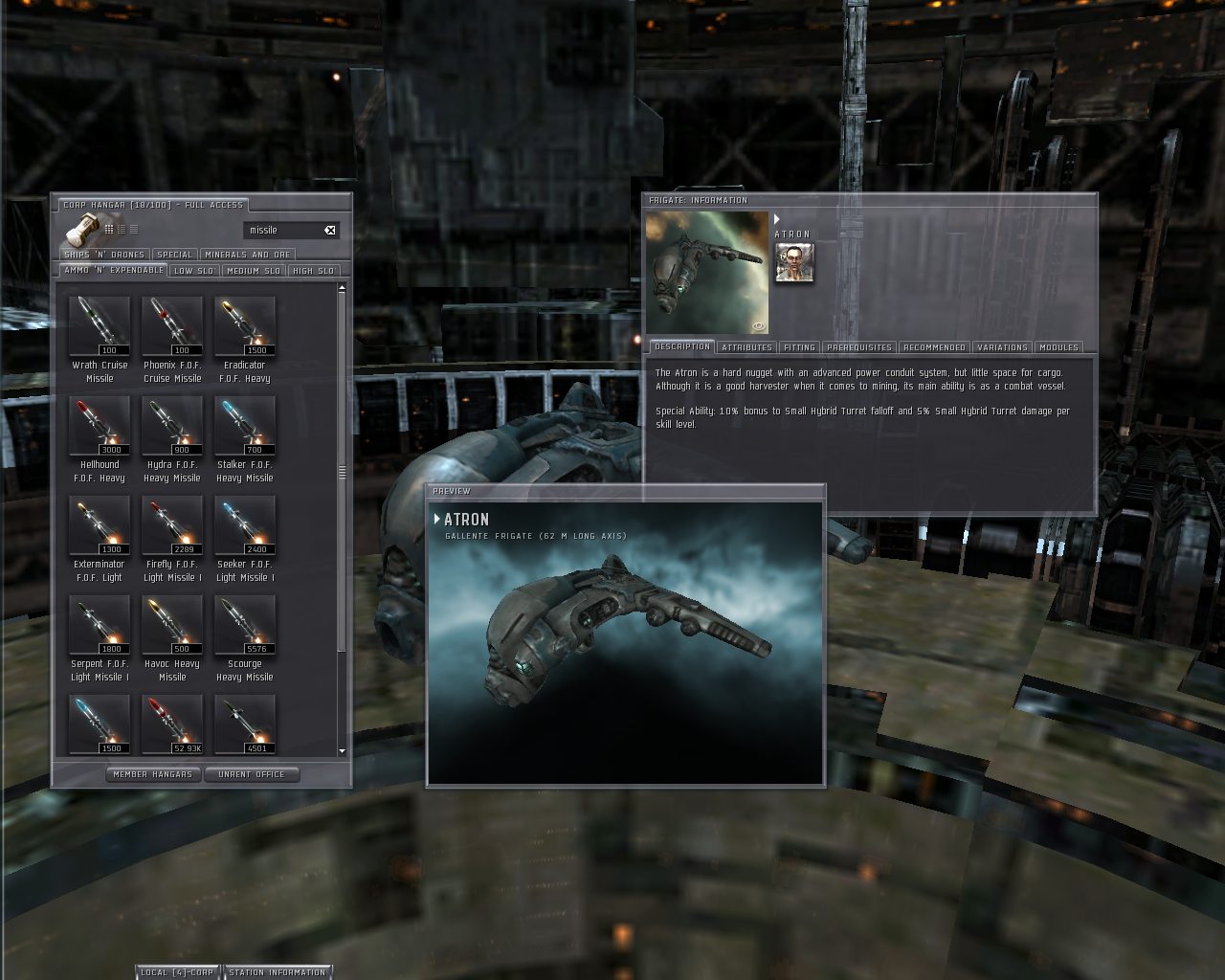The width and height of the screenshot is (1225, 980).
Task: Click the Member Hangars button
Action: click(153, 774)
